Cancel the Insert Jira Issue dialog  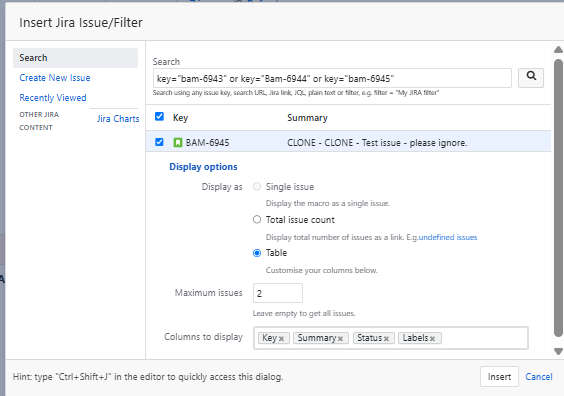coord(539,377)
